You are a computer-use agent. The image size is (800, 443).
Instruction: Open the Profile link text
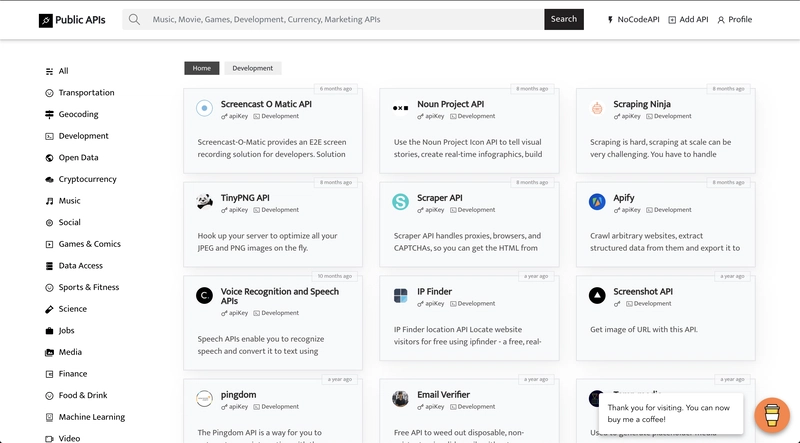click(x=740, y=19)
